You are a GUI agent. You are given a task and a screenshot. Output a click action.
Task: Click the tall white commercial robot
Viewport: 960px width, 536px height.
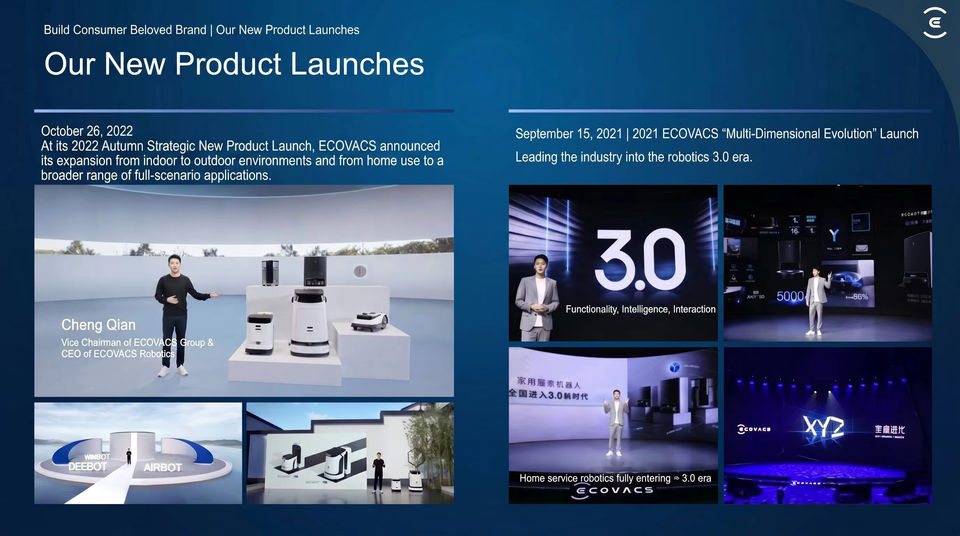(x=310, y=323)
